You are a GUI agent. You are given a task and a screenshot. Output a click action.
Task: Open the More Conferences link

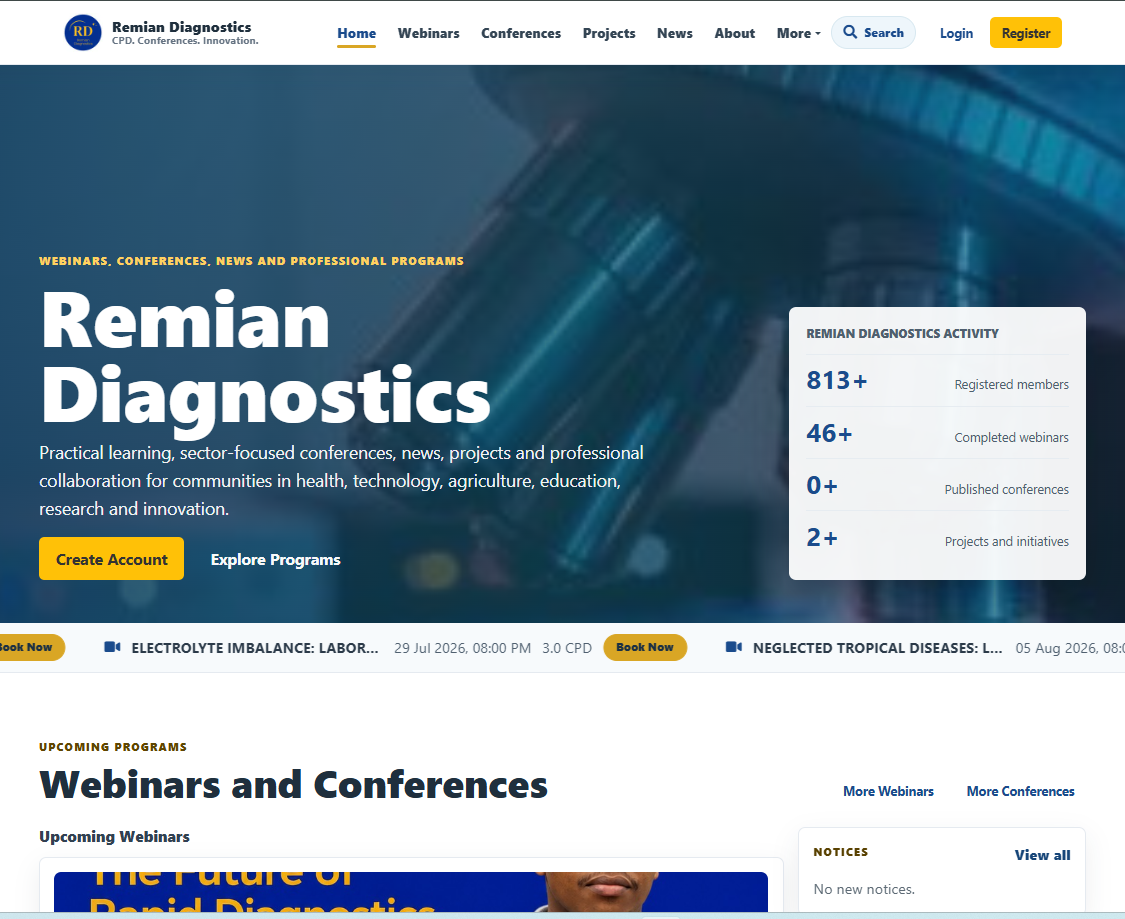click(x=1020, y=791)
